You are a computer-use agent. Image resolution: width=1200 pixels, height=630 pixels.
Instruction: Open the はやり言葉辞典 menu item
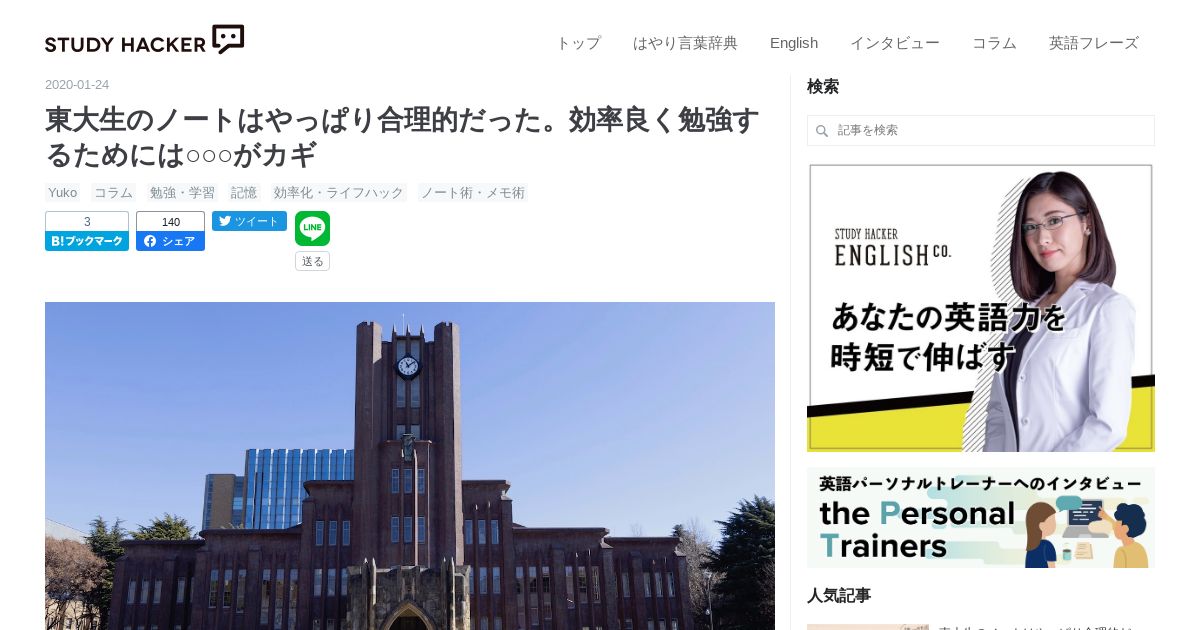[x=685, y=43]
